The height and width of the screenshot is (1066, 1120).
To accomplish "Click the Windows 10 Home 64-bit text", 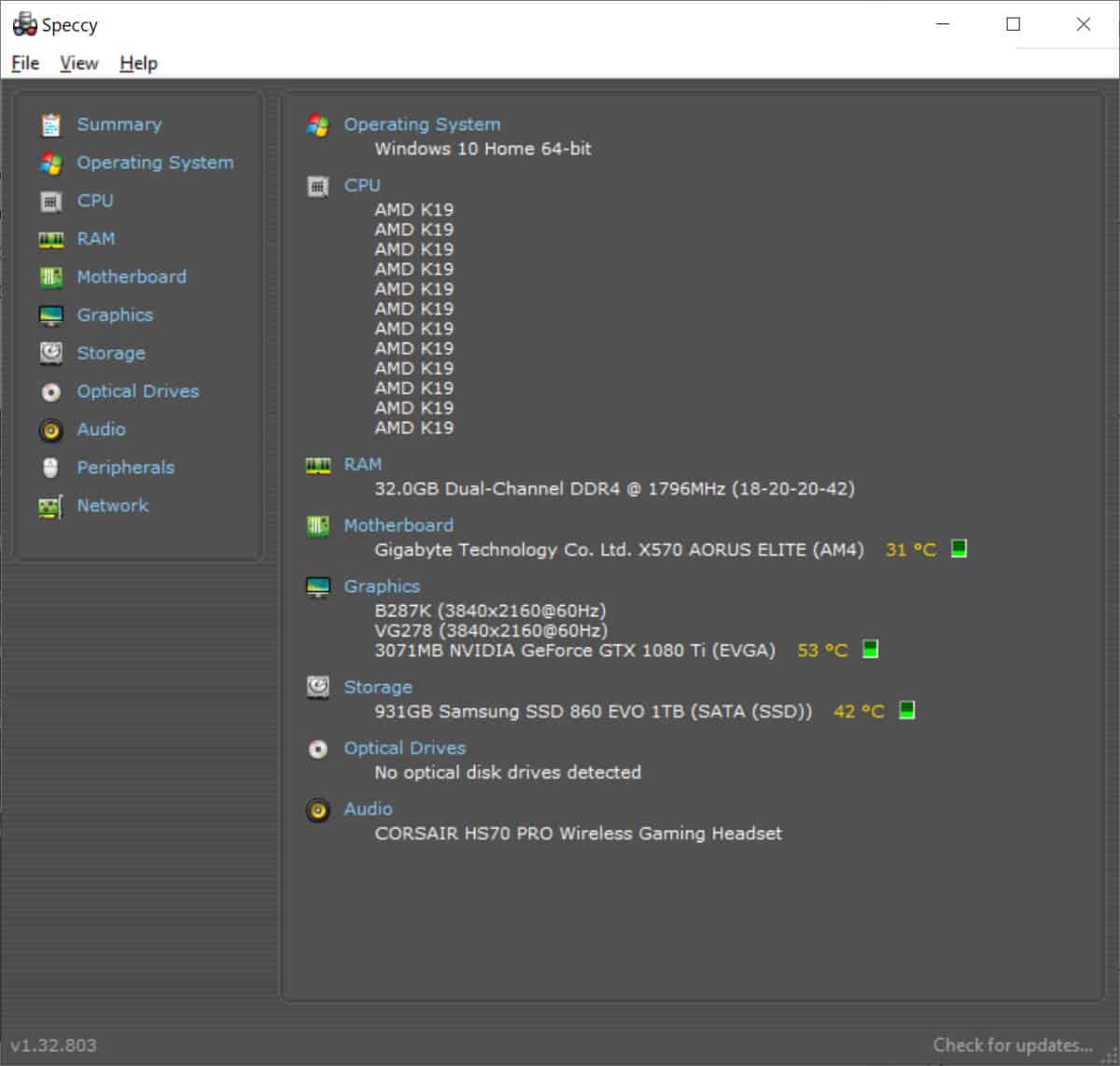I will [x=483, y=148].
